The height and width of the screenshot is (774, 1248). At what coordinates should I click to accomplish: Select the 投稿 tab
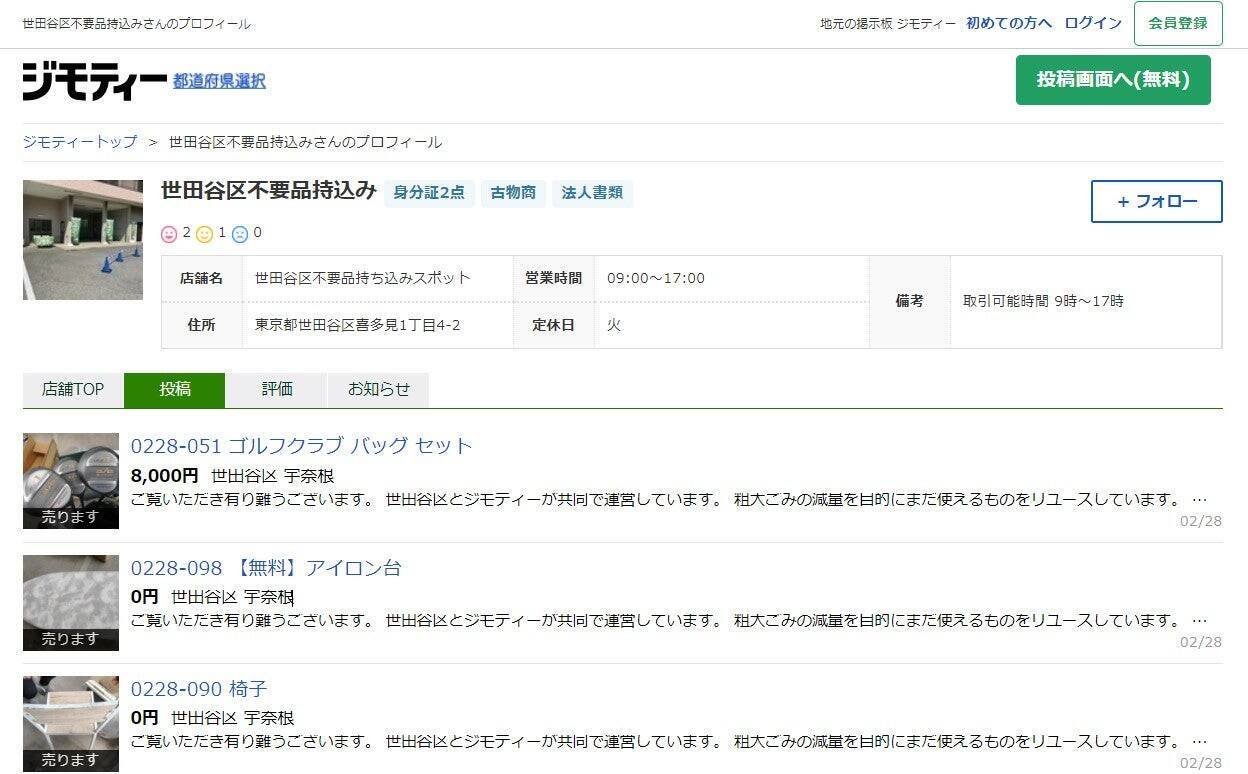175,390
